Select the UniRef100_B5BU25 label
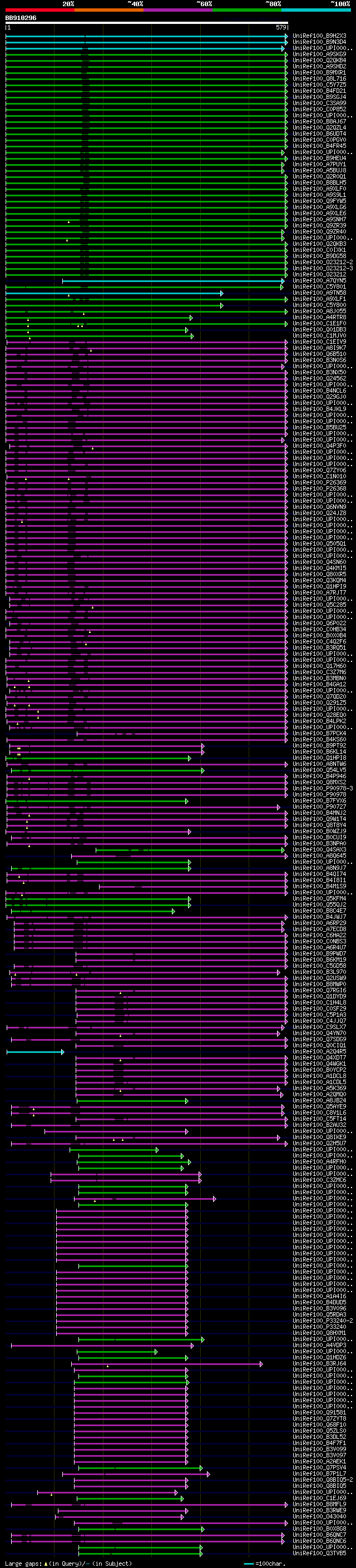Viewport: 356px width, 1568px height. pos(319,427)
